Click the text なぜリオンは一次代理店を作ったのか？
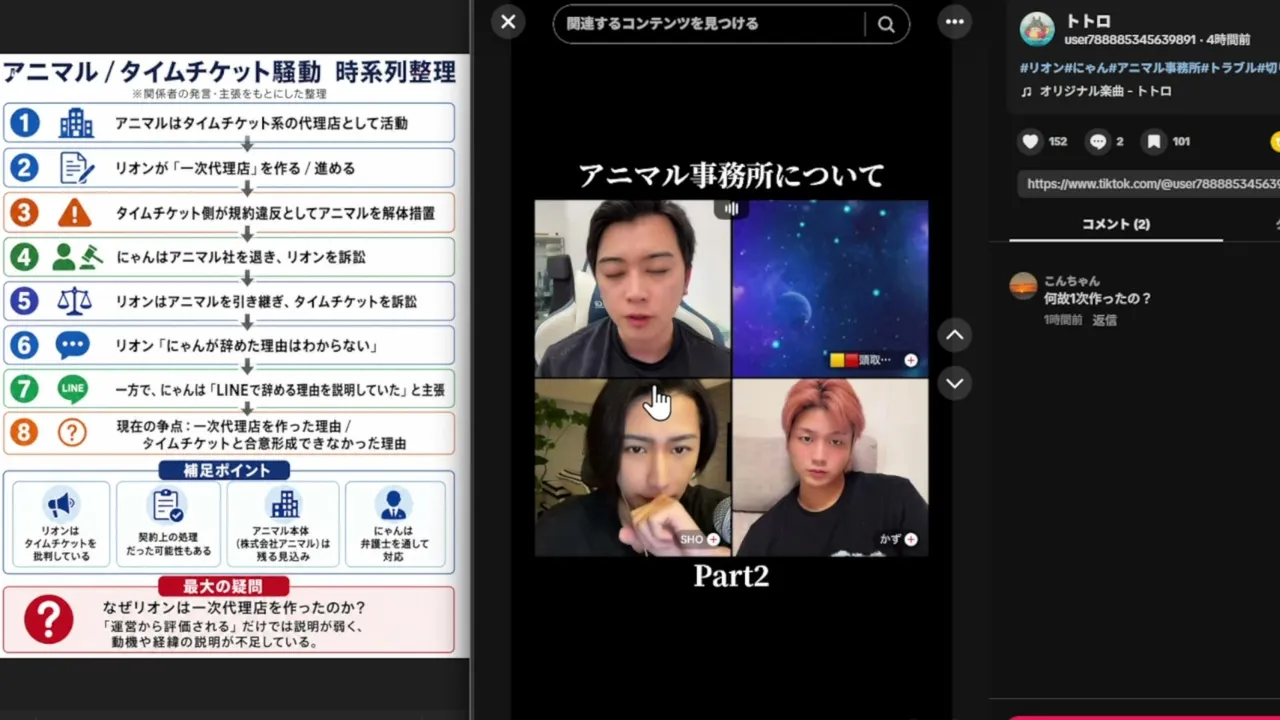The width and height of the screenshot is (1280, 720). [234, 608]
